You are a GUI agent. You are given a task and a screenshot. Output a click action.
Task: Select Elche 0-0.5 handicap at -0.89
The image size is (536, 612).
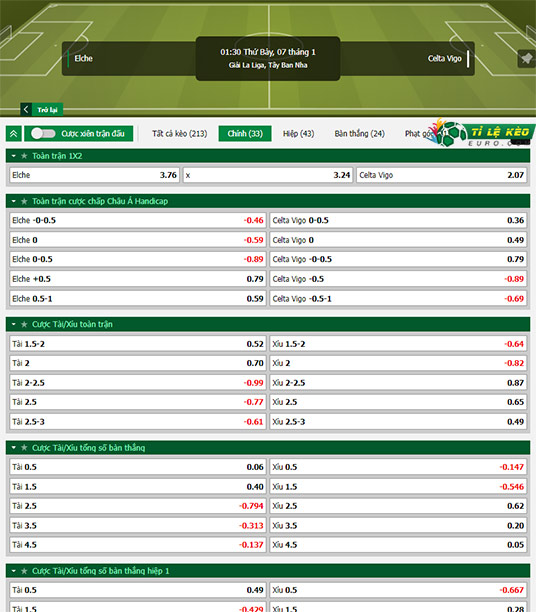click(138, 259)
